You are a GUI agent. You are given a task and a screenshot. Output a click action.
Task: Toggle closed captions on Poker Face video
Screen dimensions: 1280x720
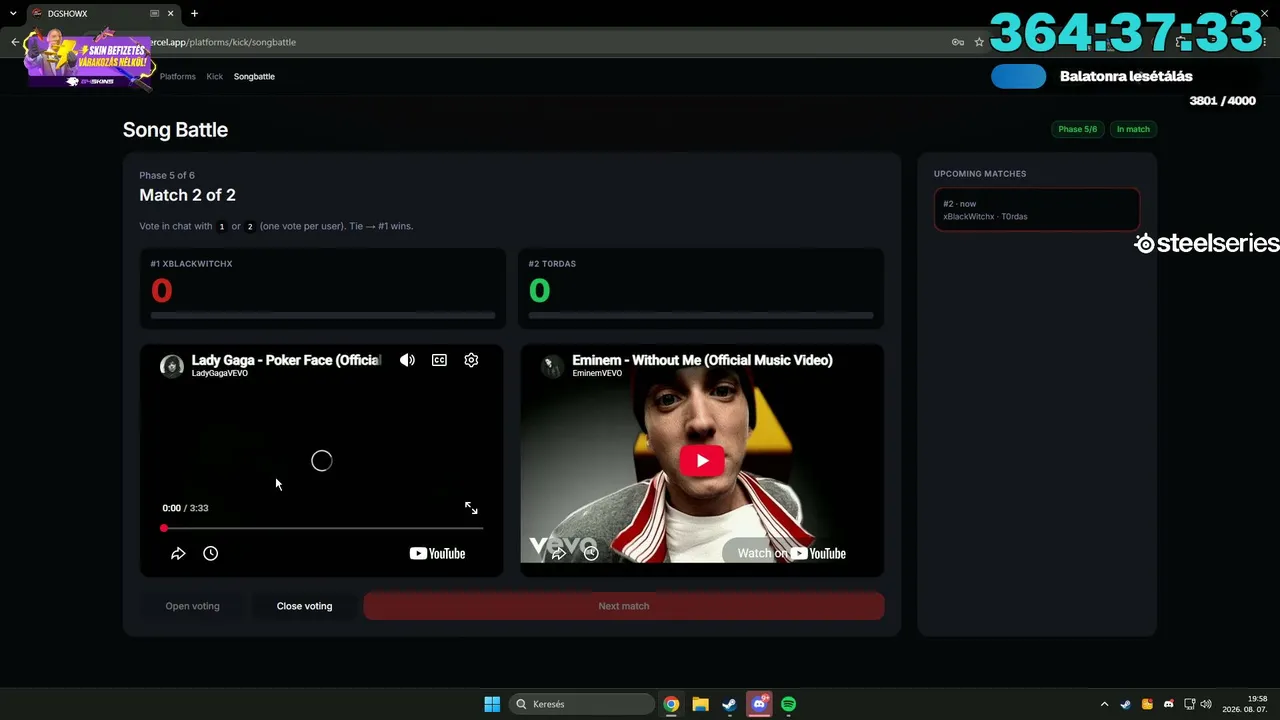pos(439,360)
